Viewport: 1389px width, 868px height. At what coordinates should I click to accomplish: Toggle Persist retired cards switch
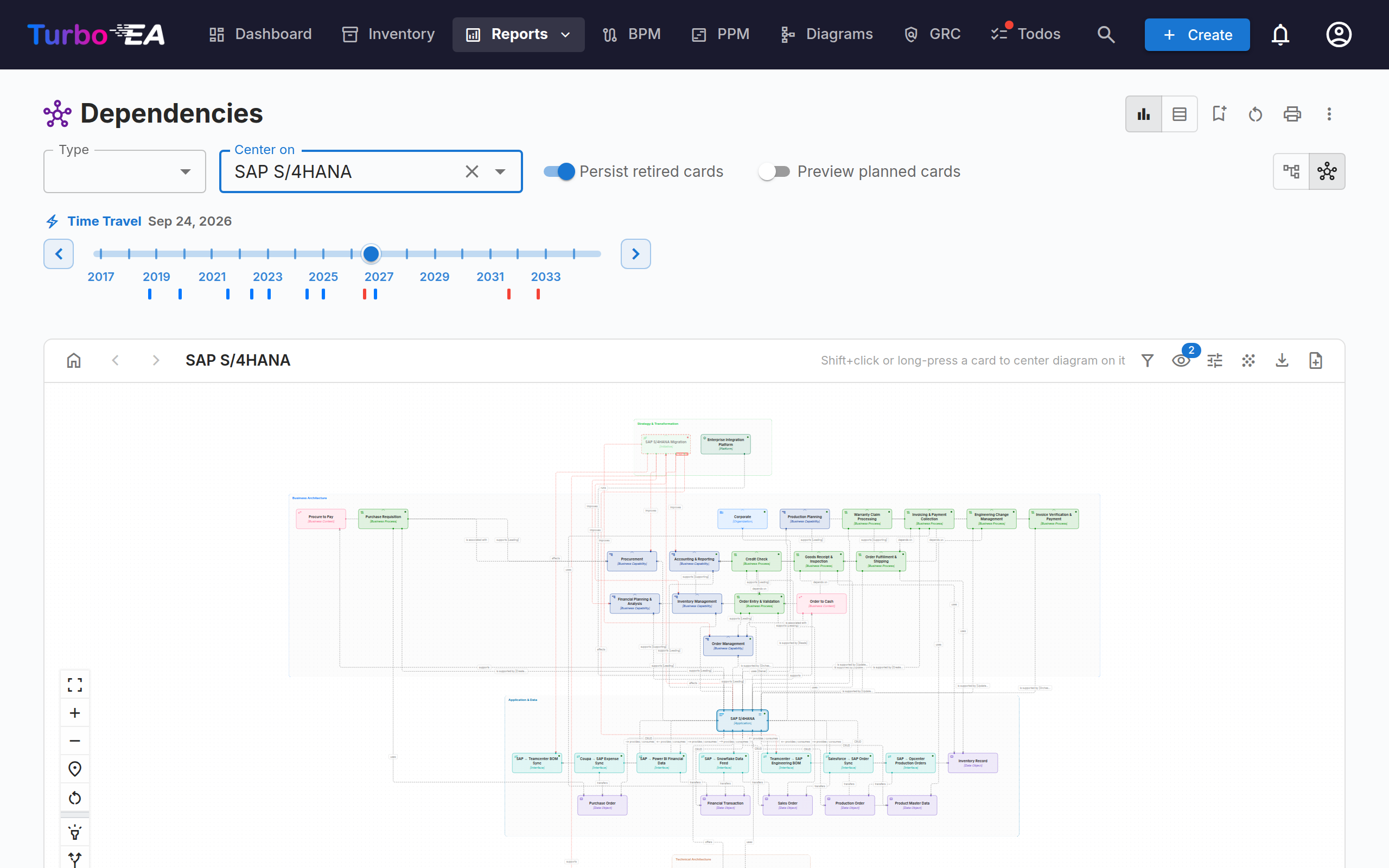(559, 171)
